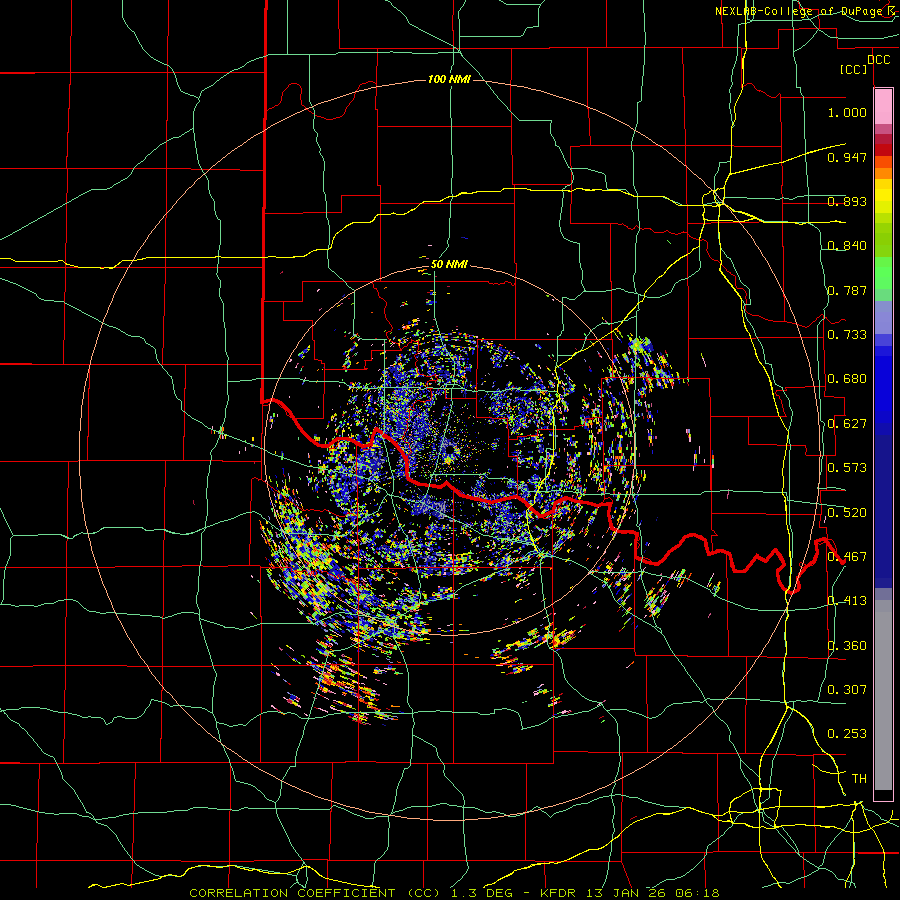This screenshot has height=900, width=900.
Task: Pick the pink segment of the color bar
Action: 883,107
